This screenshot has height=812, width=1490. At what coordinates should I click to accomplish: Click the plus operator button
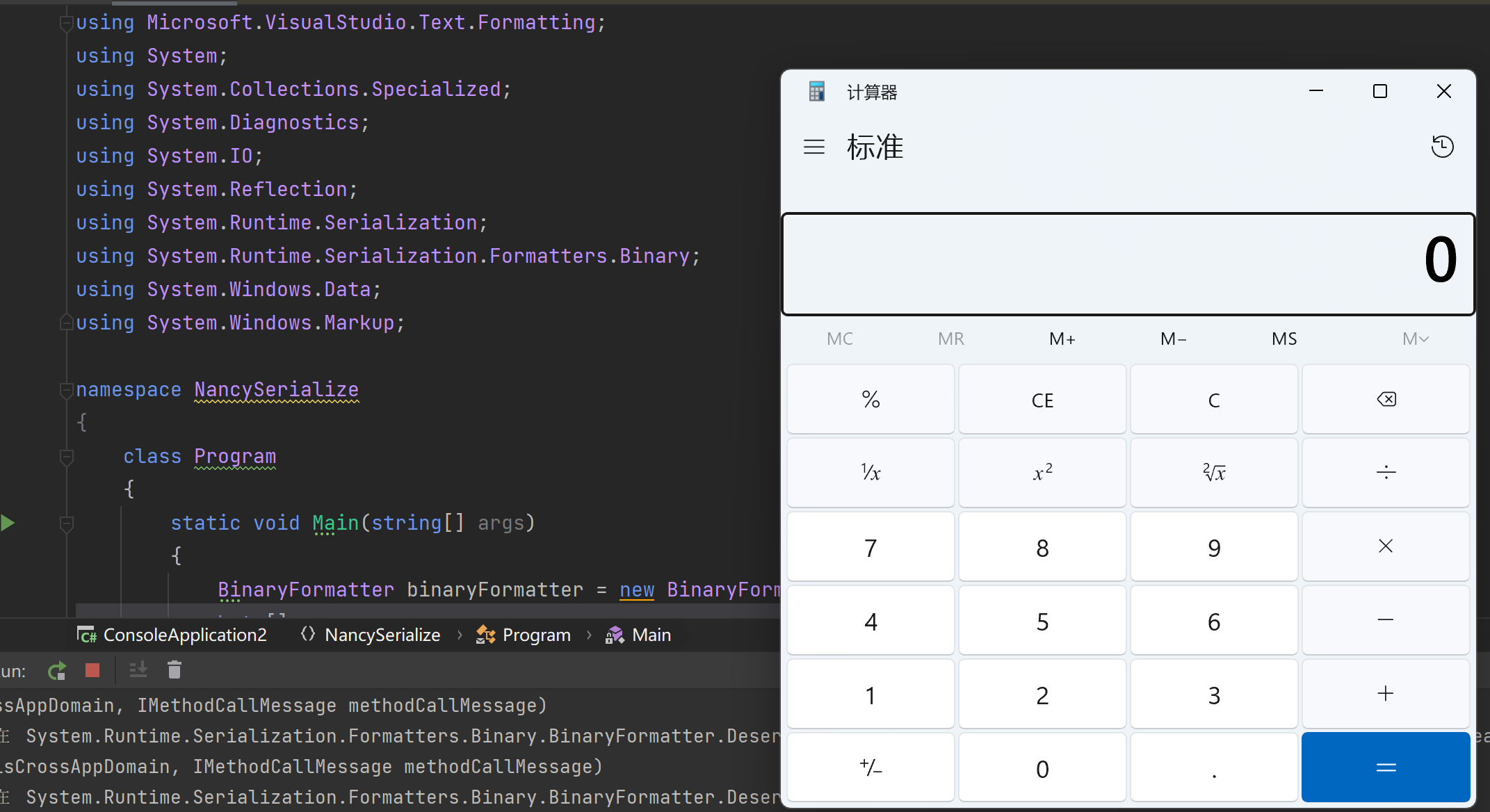pyautogui.click(x=1386, y=694)
